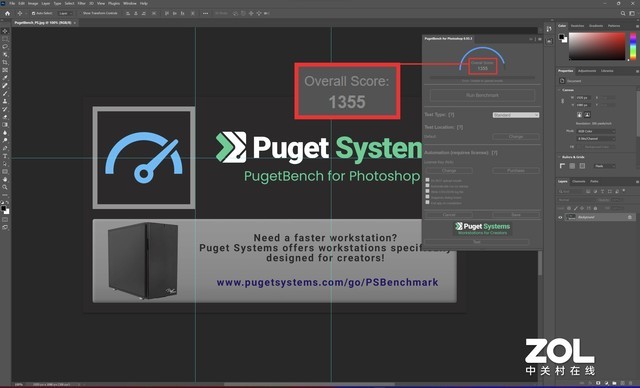Screen dimensions: 640x388
Task: Open the Window menu
Action: (x=130, y=3)
